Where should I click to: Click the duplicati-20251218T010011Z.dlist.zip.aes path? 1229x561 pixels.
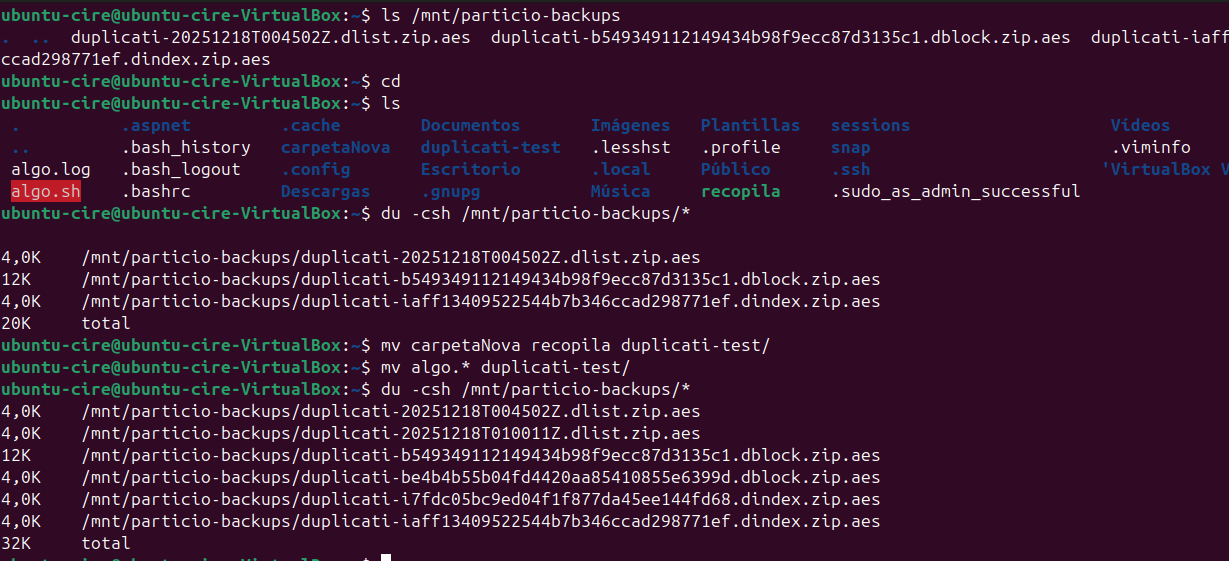pos(391,433)
